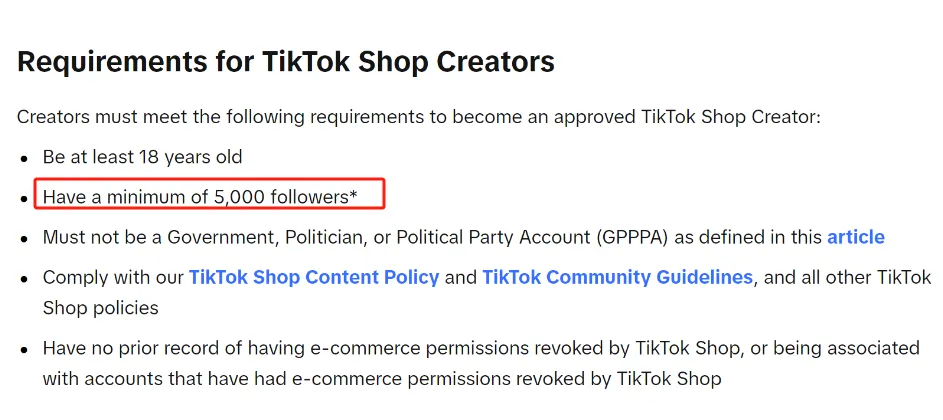
Task: Click the red-outlined 5,000 followers requirement
Action: pyautogui.click(x=209, y=193)
